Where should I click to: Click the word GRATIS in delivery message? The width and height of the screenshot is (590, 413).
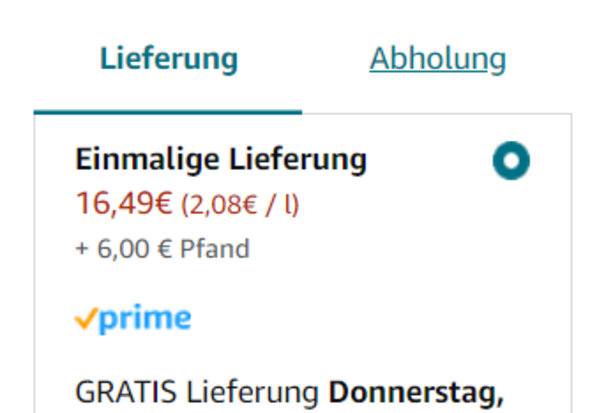point(126,392)
